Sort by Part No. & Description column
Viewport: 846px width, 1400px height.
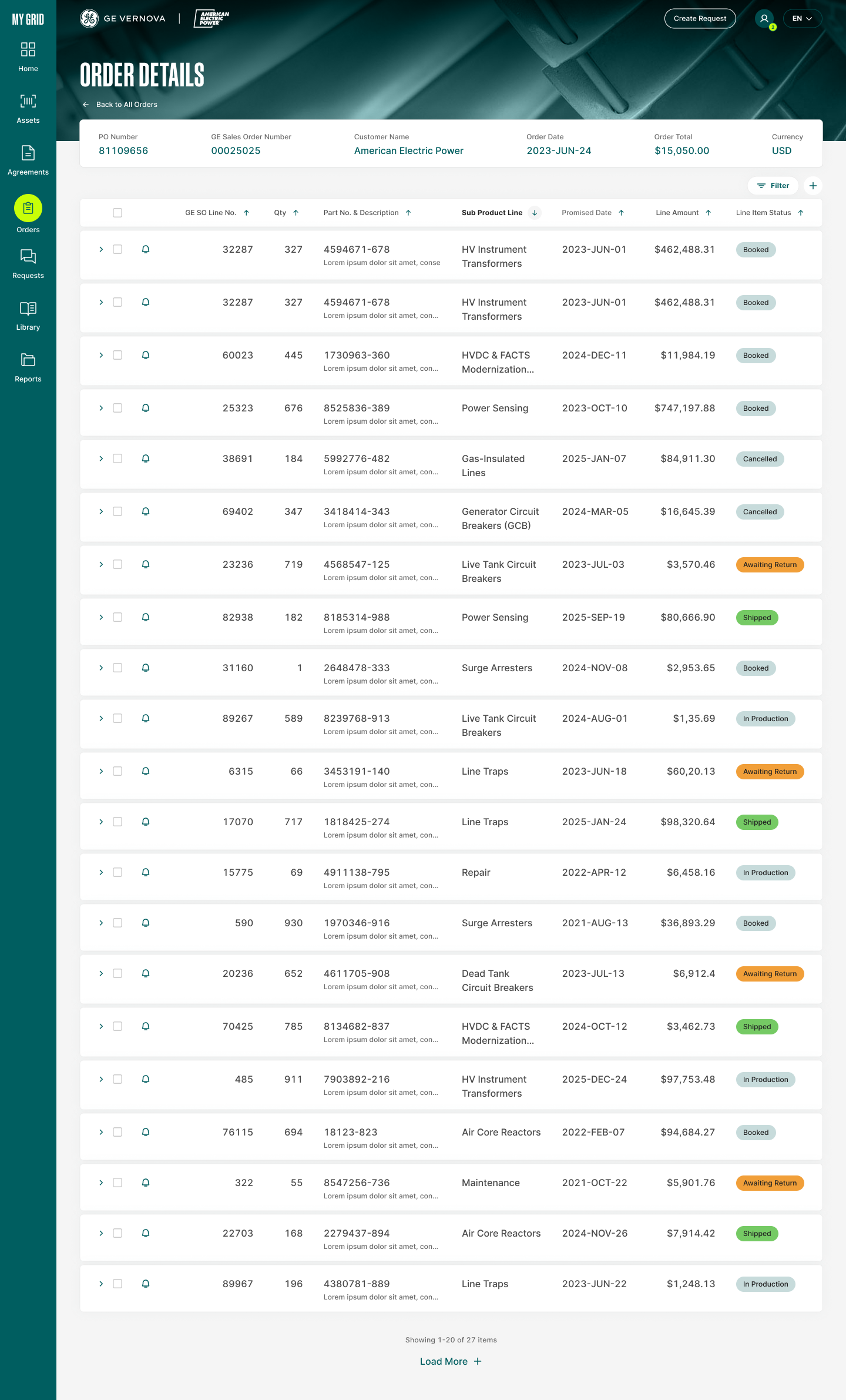pyautogui.click(x=368, y=213)
